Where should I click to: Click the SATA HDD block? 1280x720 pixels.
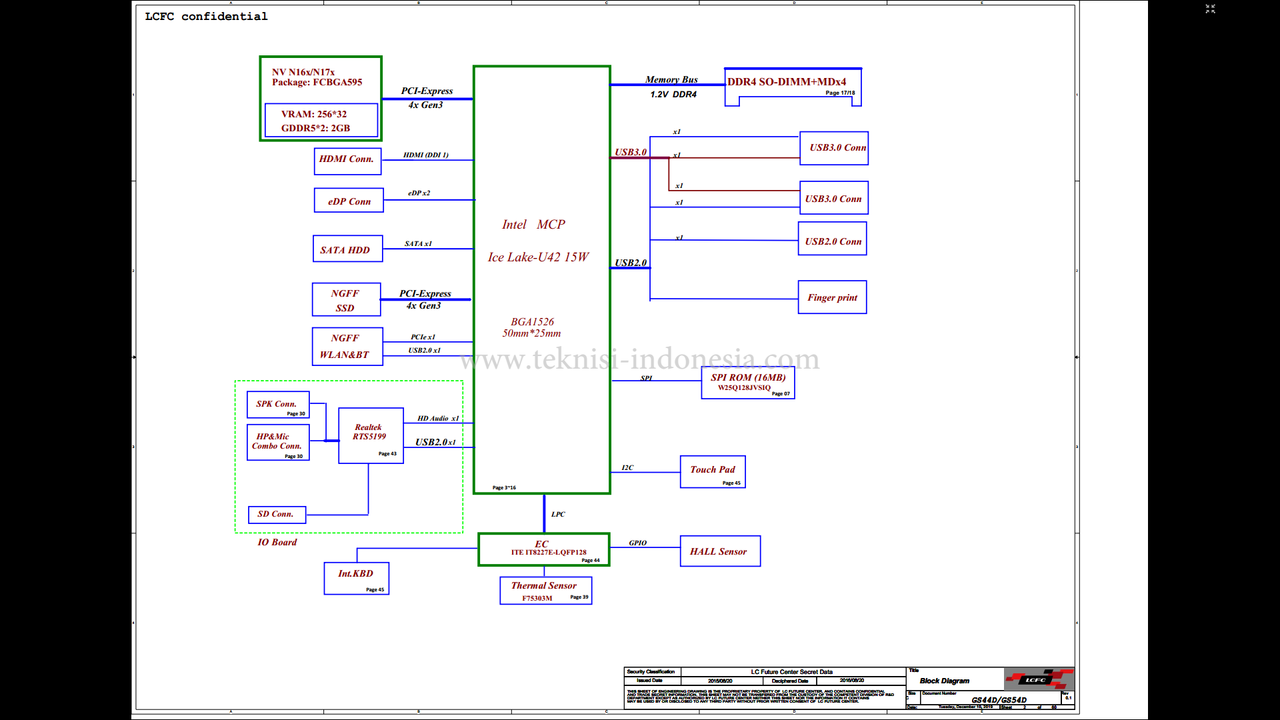tap(347, 250)
